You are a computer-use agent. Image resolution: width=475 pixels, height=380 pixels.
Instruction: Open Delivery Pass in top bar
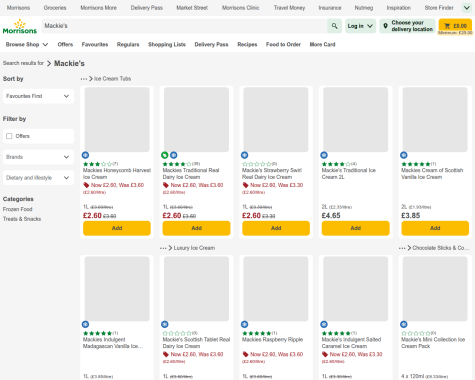tap(147, 8)
